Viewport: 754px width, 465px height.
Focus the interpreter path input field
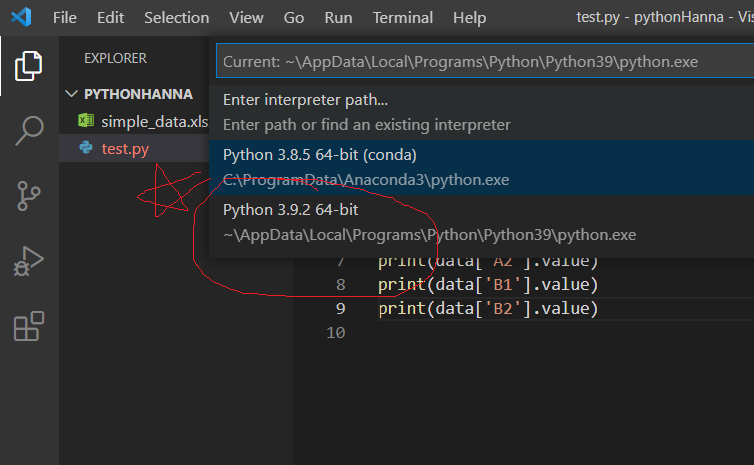[x=485, y=61]
